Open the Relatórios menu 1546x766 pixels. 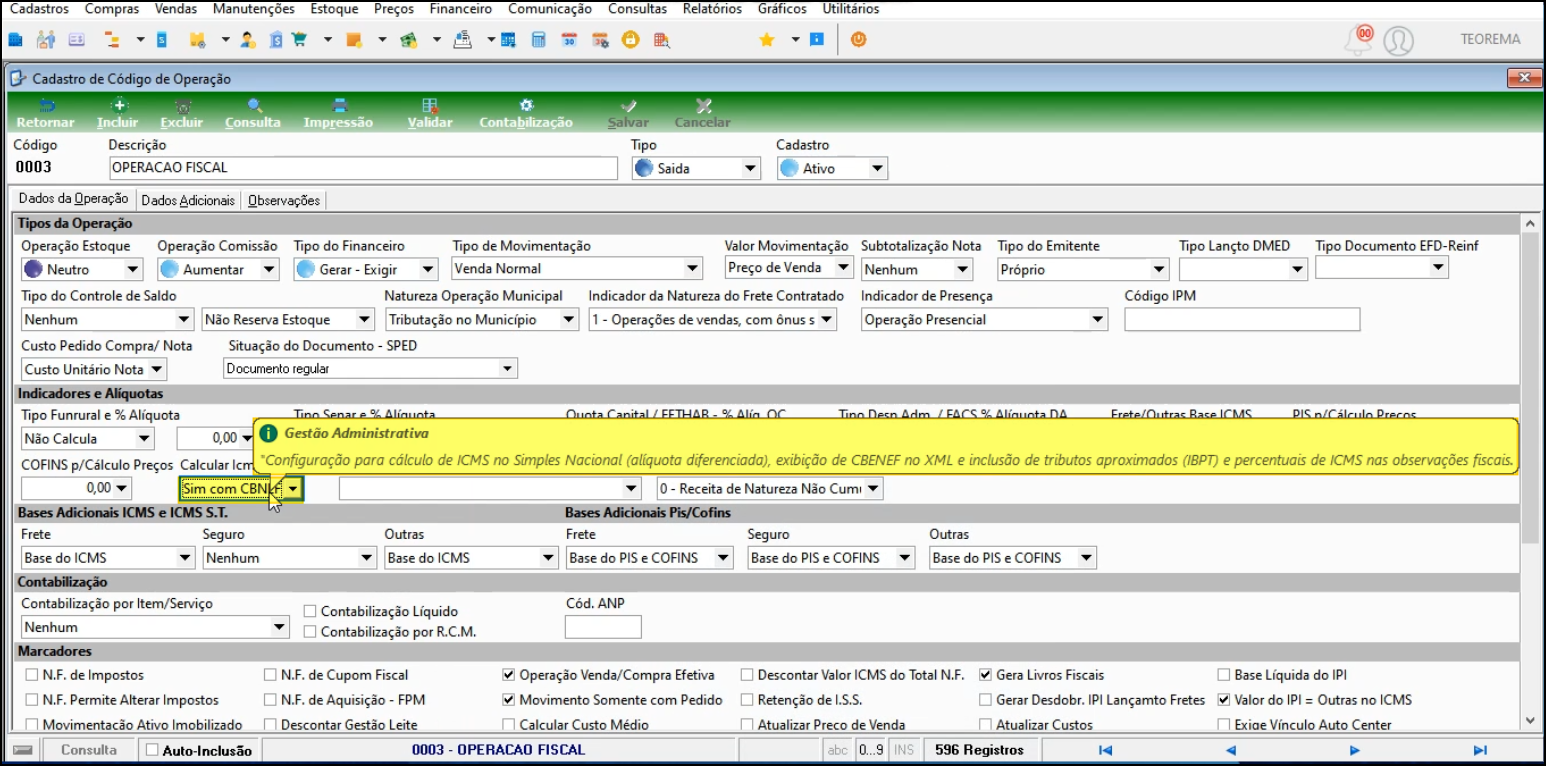pyautogui.click(x=712, y=9)
